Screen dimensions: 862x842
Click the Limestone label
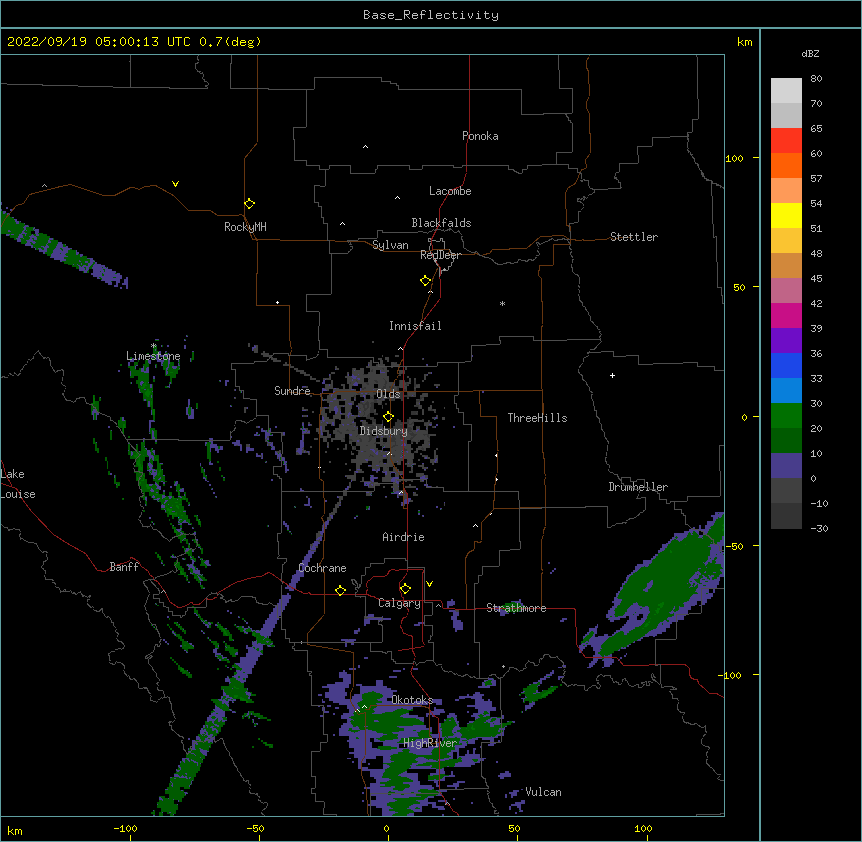tap(153, 356)
